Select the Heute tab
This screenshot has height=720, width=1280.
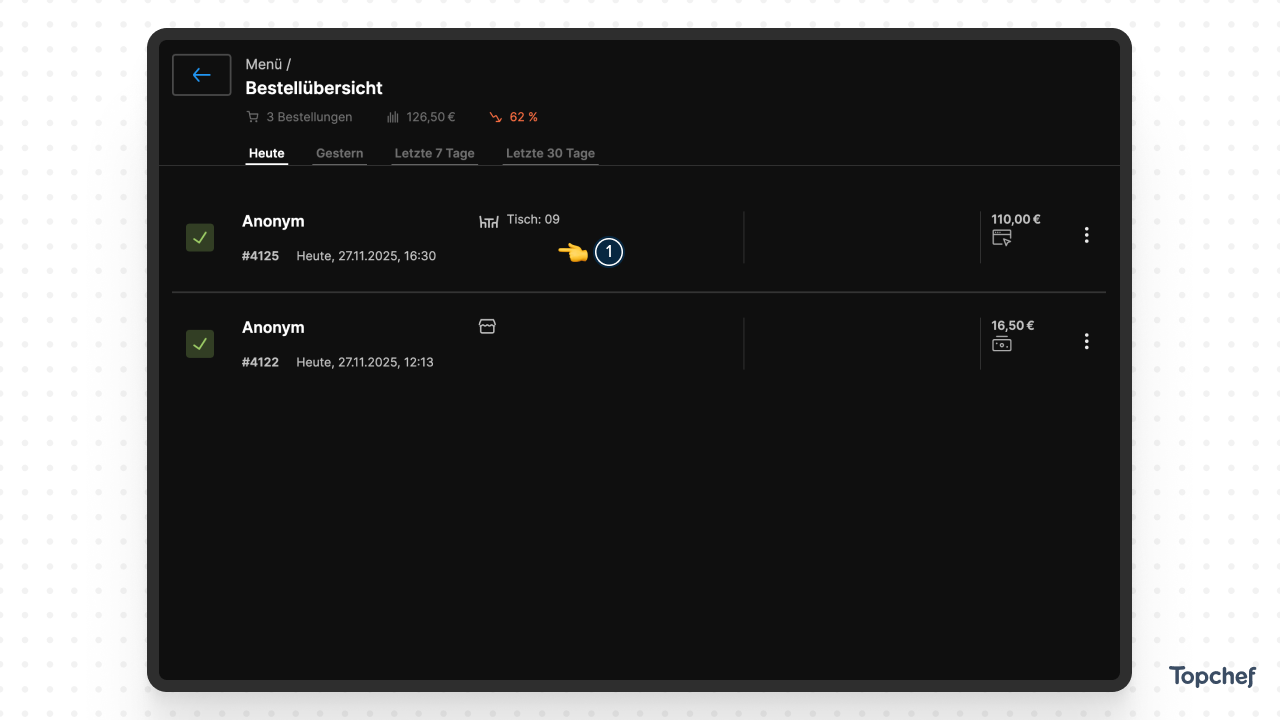(x=267, y=153)
